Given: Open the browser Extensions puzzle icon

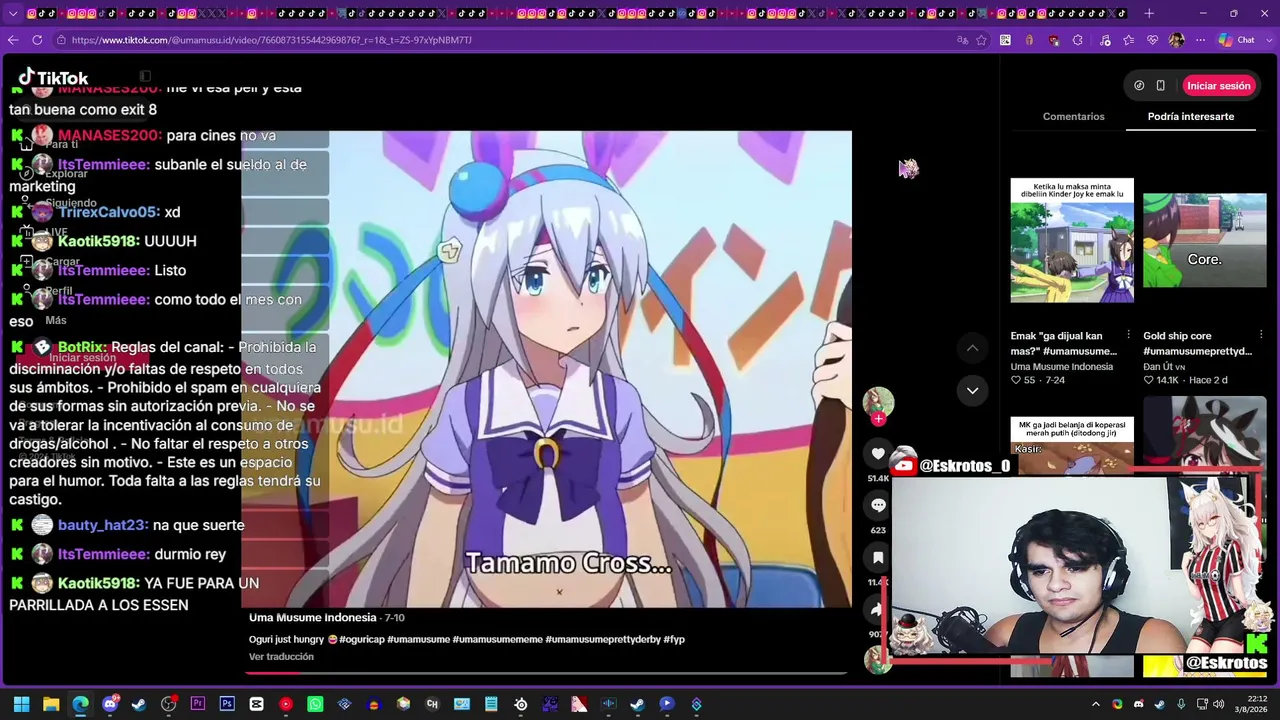Looking at the screenshot, I should [x=1077, y=40].
